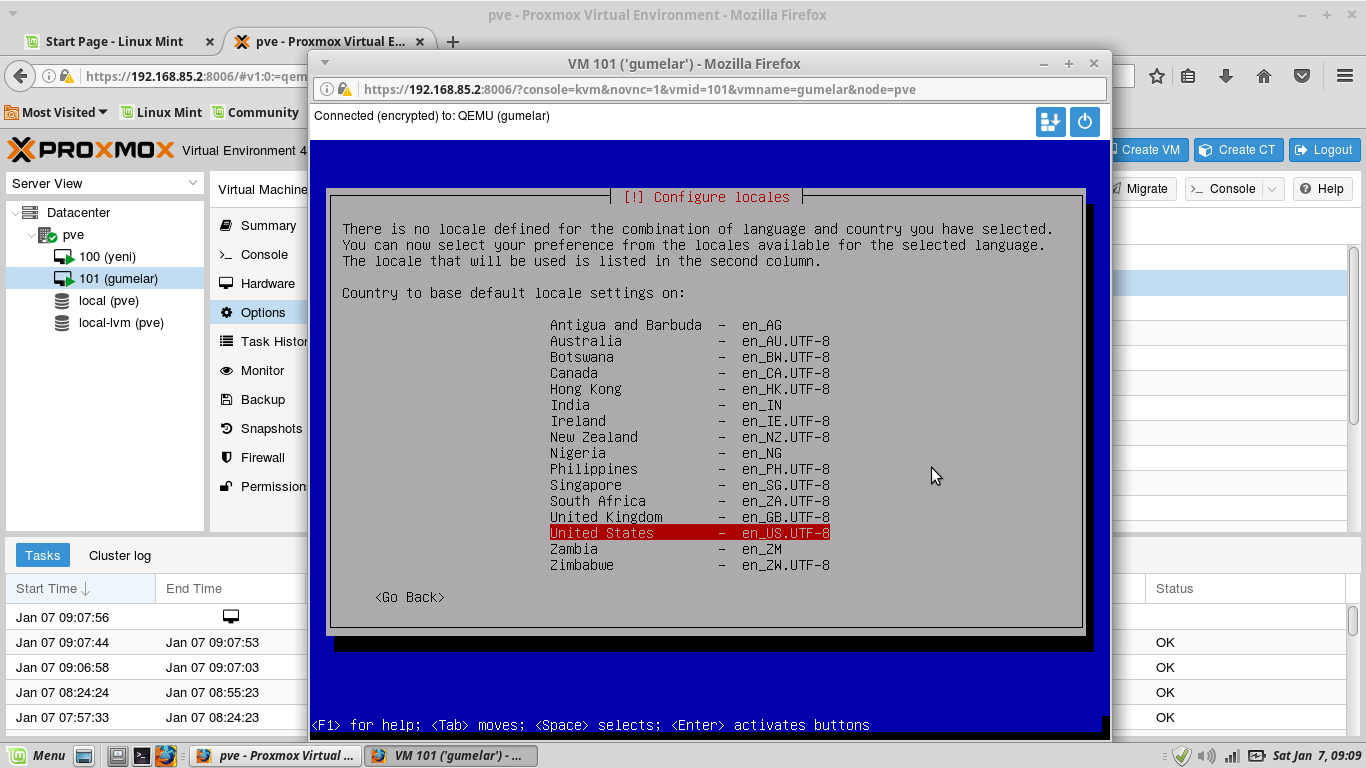Image resolution: width=1366 pixels, height=768 pixels.
Task: Open Proxmox Help
Action: [1322, 189]
